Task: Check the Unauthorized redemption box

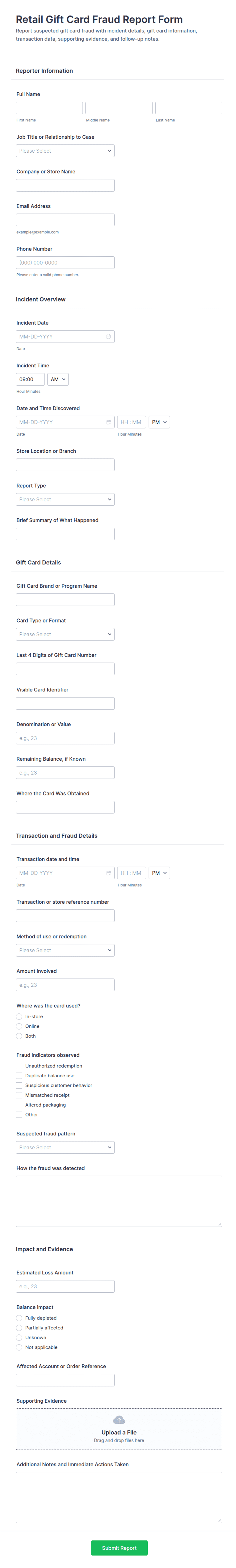Action: [19, 1066]
